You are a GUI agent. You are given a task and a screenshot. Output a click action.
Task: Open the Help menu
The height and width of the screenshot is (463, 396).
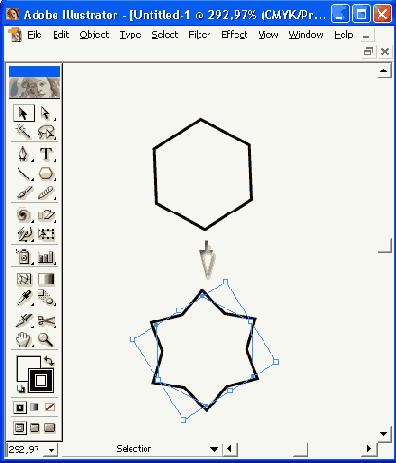pos(344,35)
